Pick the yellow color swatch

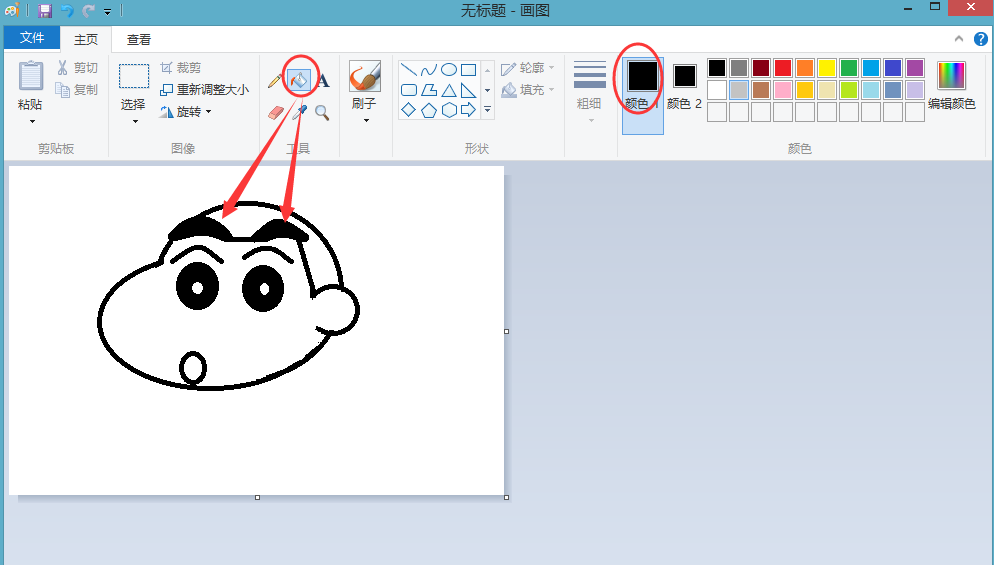pos(827,68)
